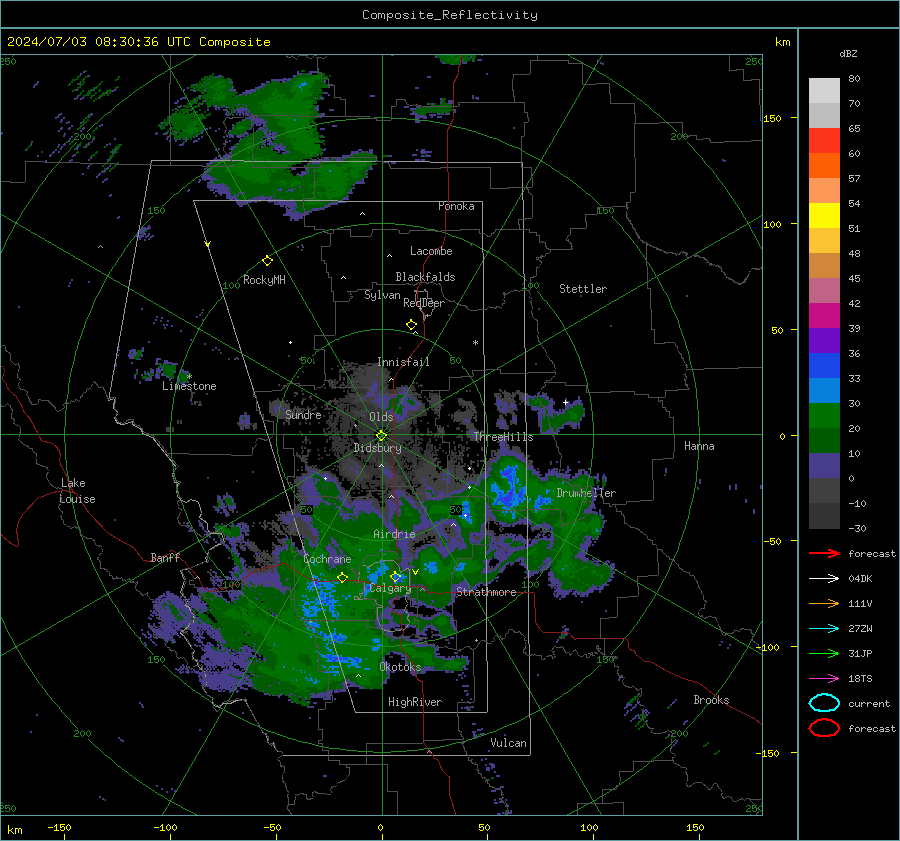This screenshot has width=900, height=841.
Task: Click the red 'forecast' ellipse legend icon
Action: click(824, 728)
